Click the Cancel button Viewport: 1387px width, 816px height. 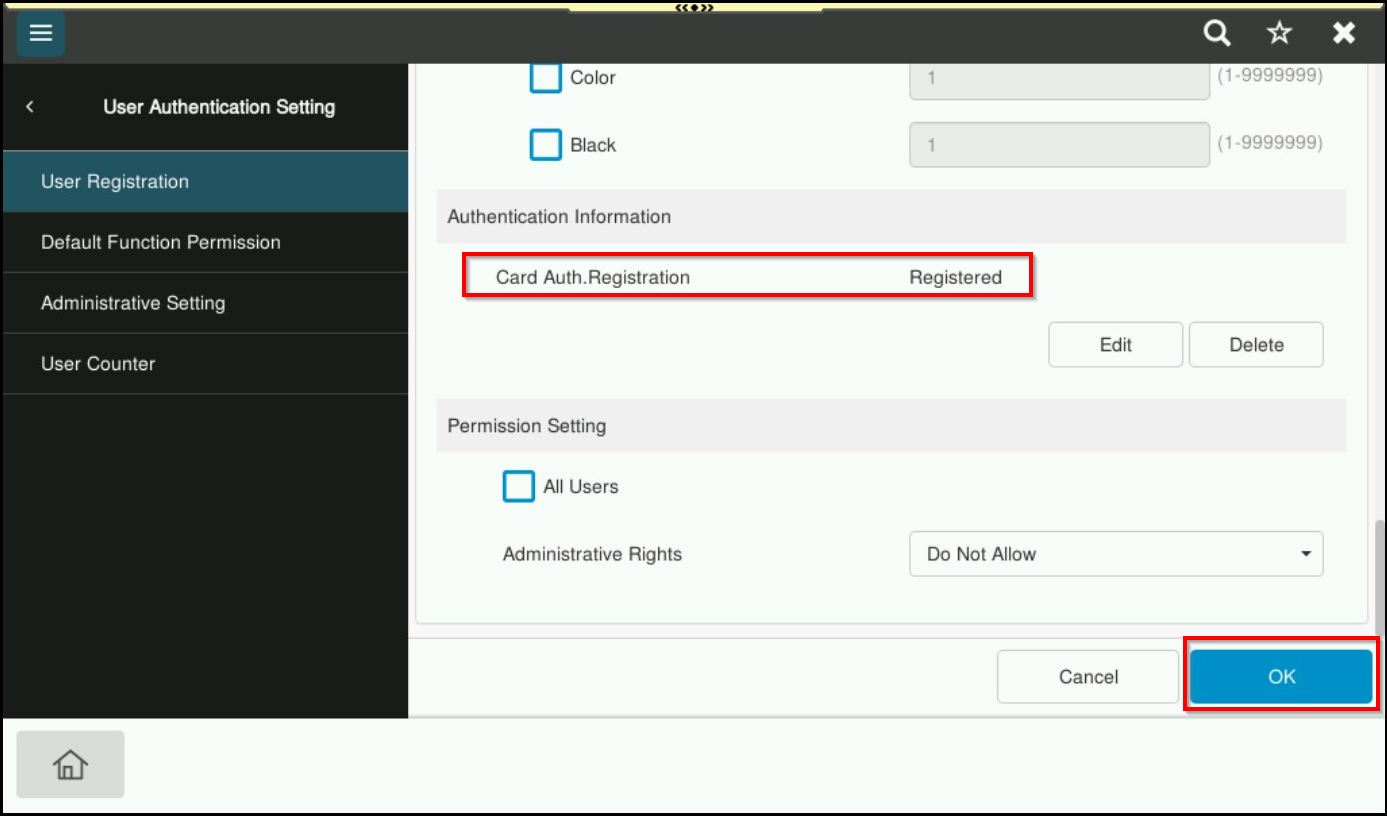click(x=1088, y=677)
